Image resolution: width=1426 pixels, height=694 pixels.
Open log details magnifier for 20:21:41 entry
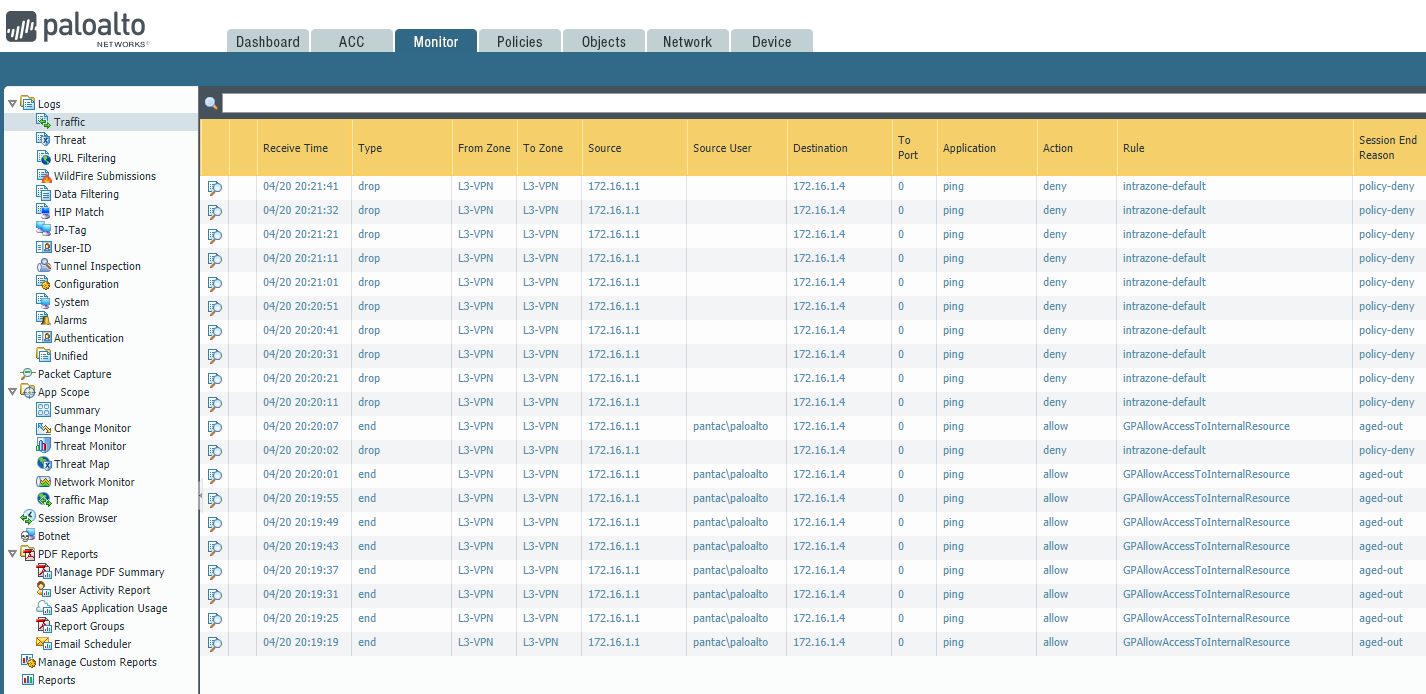coord(214,187)
